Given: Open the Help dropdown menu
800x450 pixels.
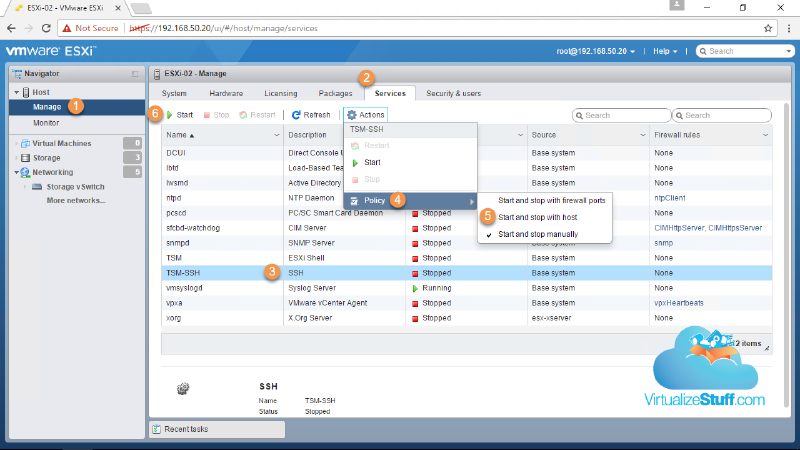Looking at the screenshot, I should click(x=665, y=51).
